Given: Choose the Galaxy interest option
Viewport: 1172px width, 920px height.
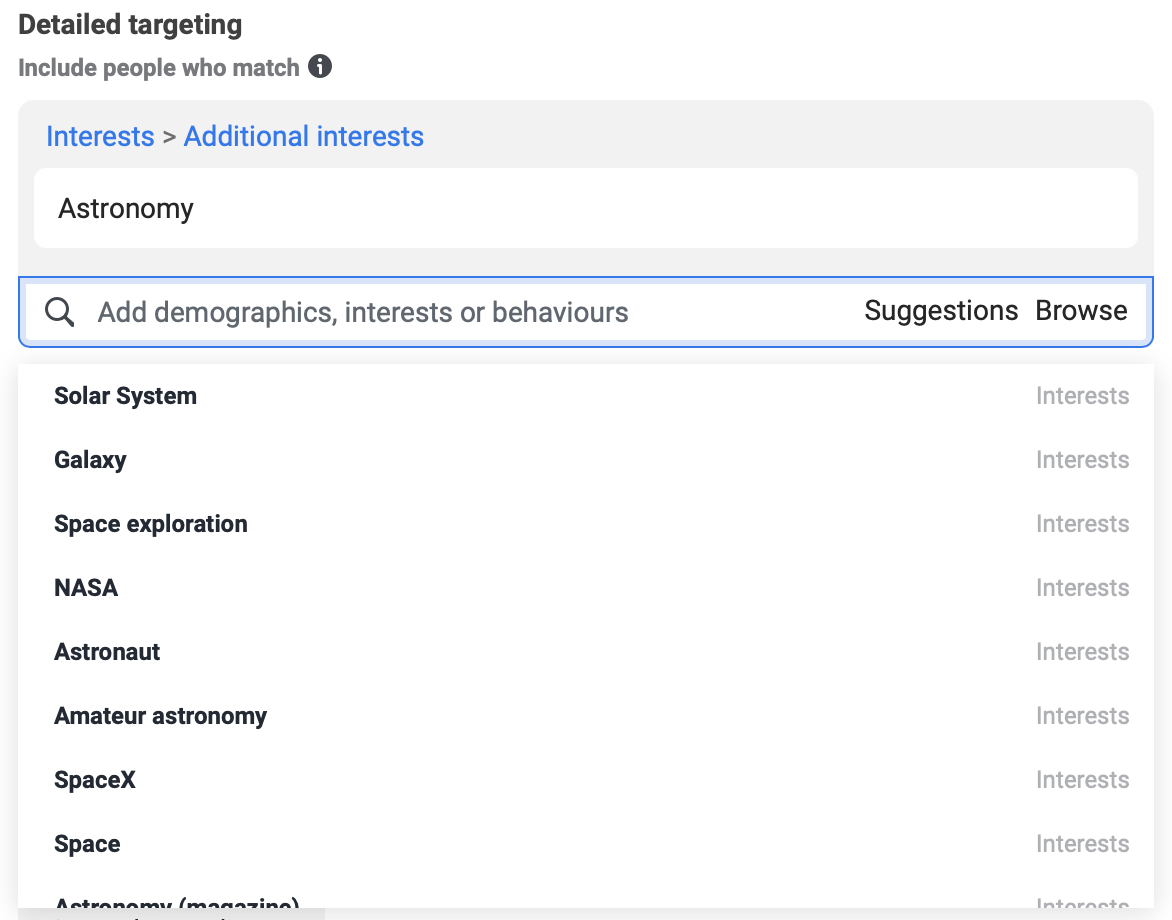Looking at the screenshot, I should click(90, 460).
